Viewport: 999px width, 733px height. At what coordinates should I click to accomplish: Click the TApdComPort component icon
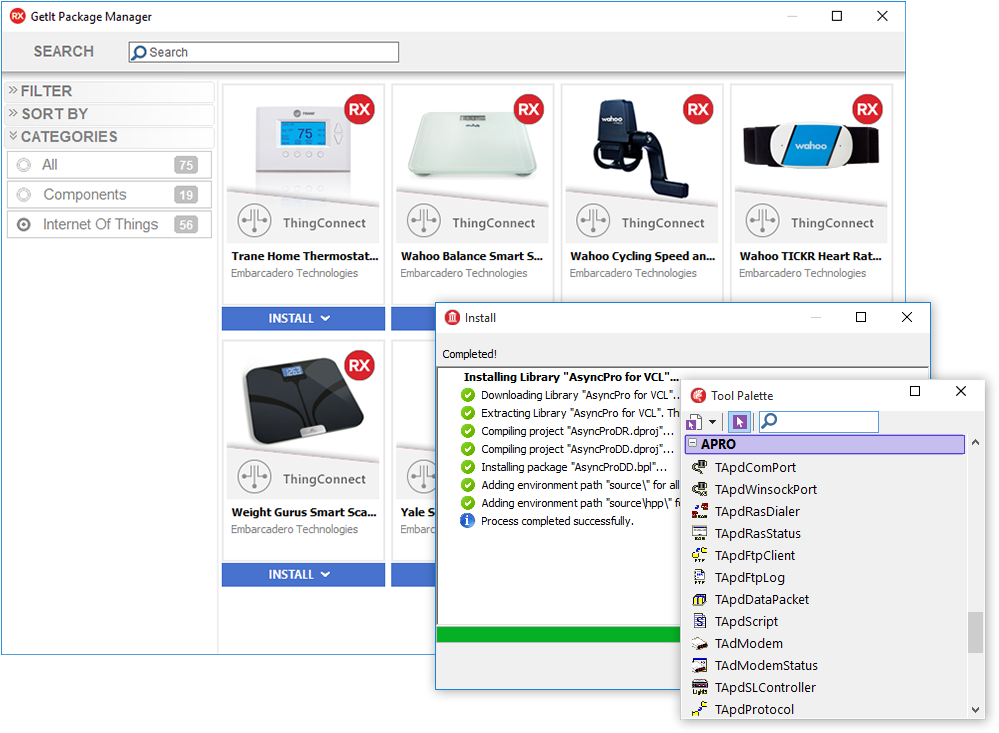(699, 467)
